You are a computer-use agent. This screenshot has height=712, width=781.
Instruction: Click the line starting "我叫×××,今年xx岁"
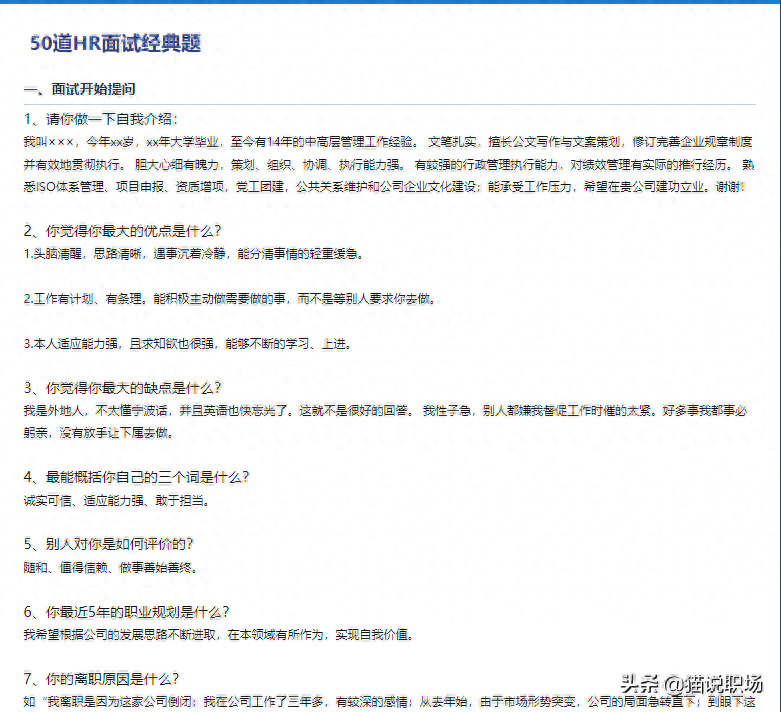coord(388,142)
